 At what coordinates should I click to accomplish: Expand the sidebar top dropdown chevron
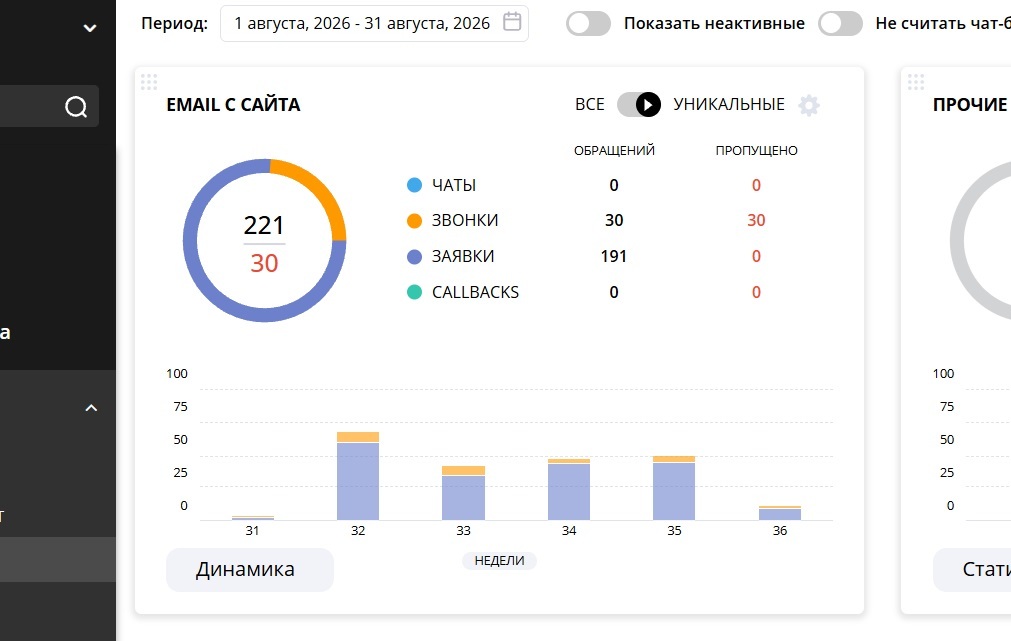(90, 28)
